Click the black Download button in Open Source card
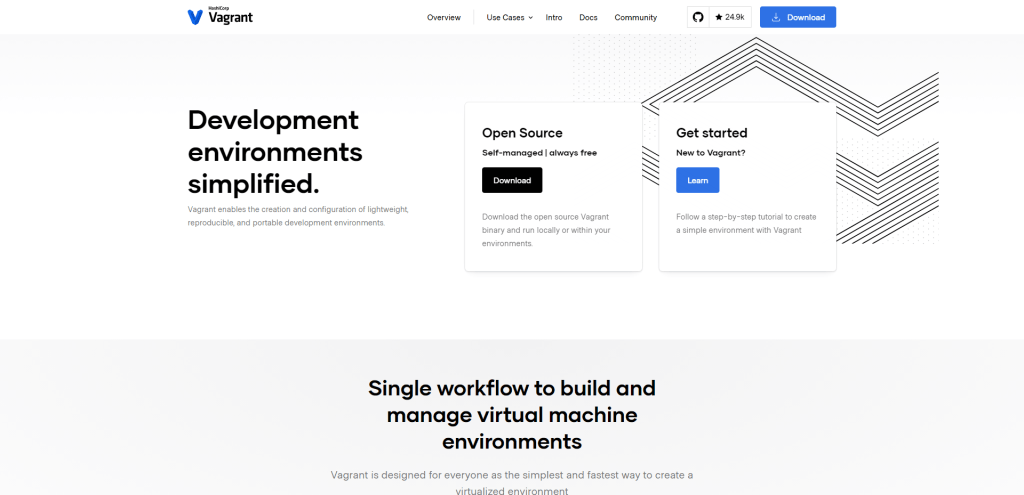This screenshot has height=495, width=1024. tap(512, 180)
